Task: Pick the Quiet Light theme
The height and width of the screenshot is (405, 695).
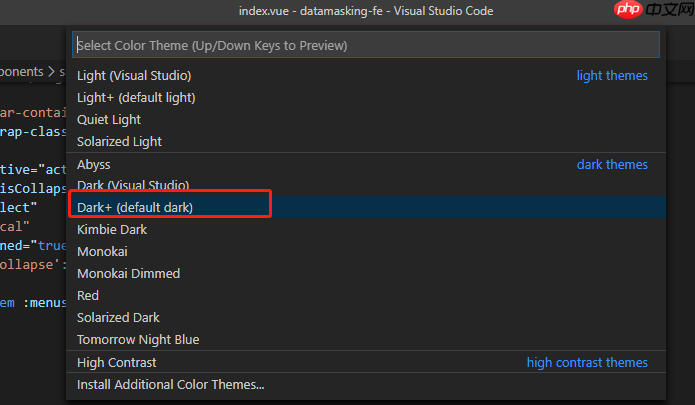Action: click(x=109, y=120)
